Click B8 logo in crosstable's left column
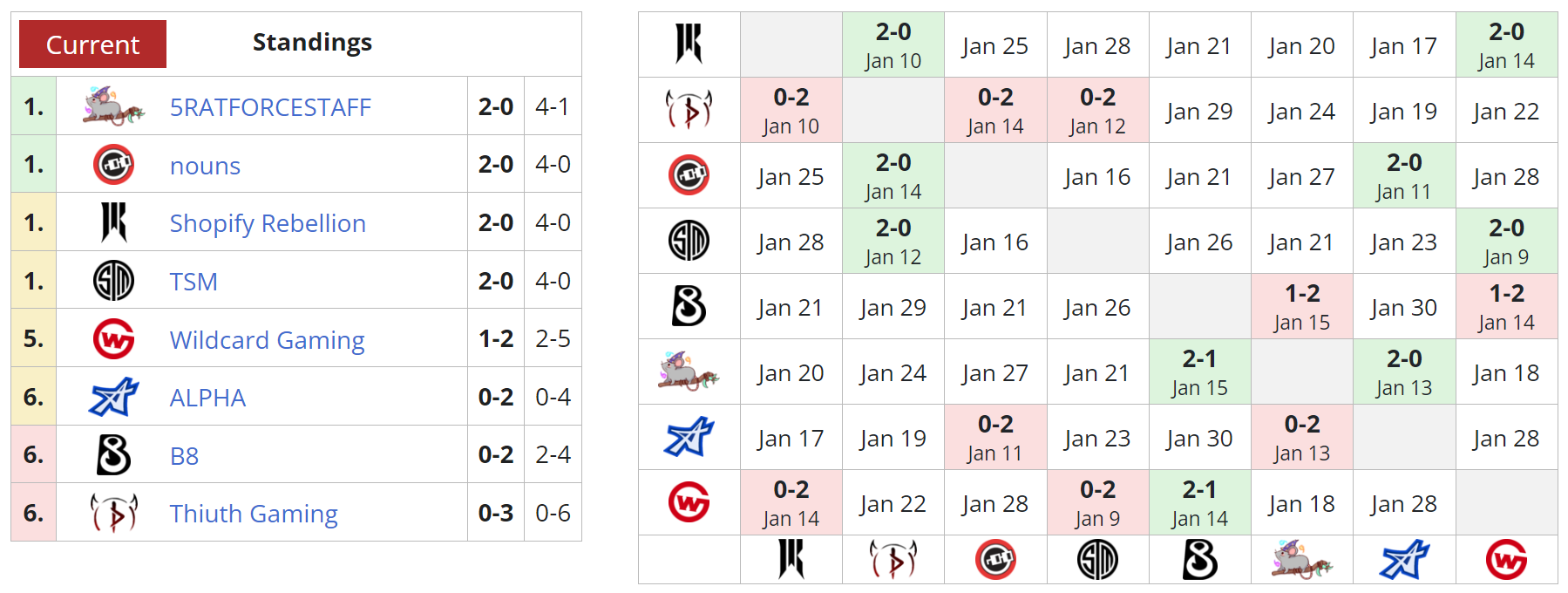This screenshot has height=593, width=1568. (689, 306)
